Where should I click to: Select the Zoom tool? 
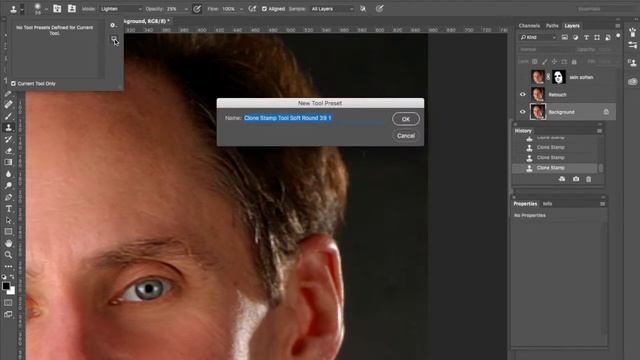[x=8, y=255]
